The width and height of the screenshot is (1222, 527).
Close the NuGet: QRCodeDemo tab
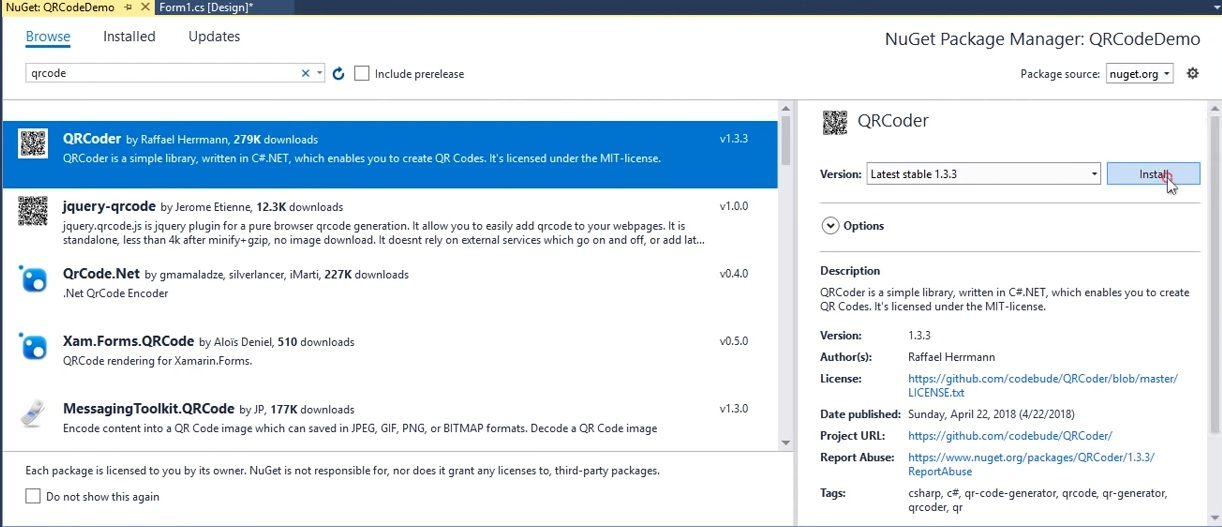tap(144, 7)
